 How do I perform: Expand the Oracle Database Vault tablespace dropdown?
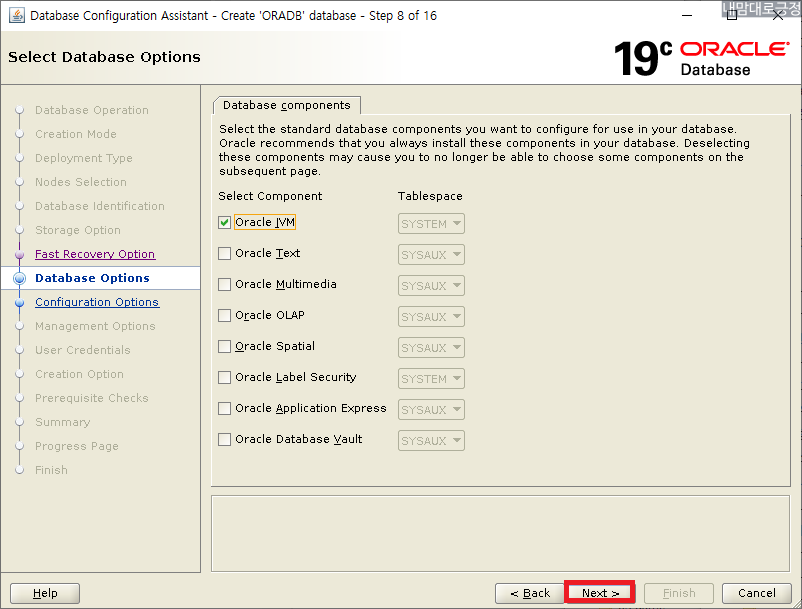[x=431, y=440]
